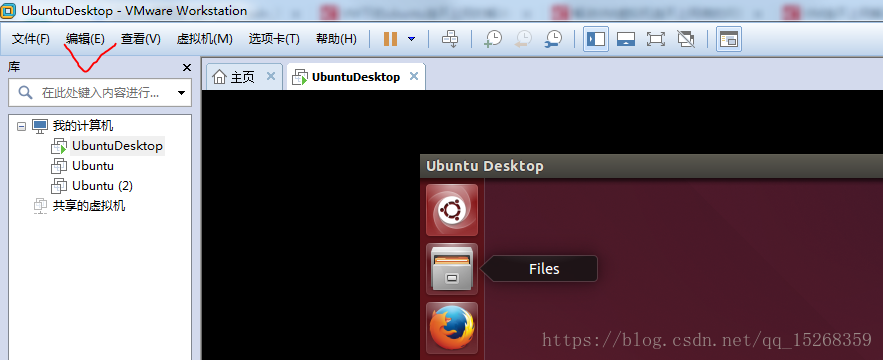Open power options dropdown arrow beside pause
Viewport: 883px width, 360px height.
pyautogui.click(x=411, y=39)
